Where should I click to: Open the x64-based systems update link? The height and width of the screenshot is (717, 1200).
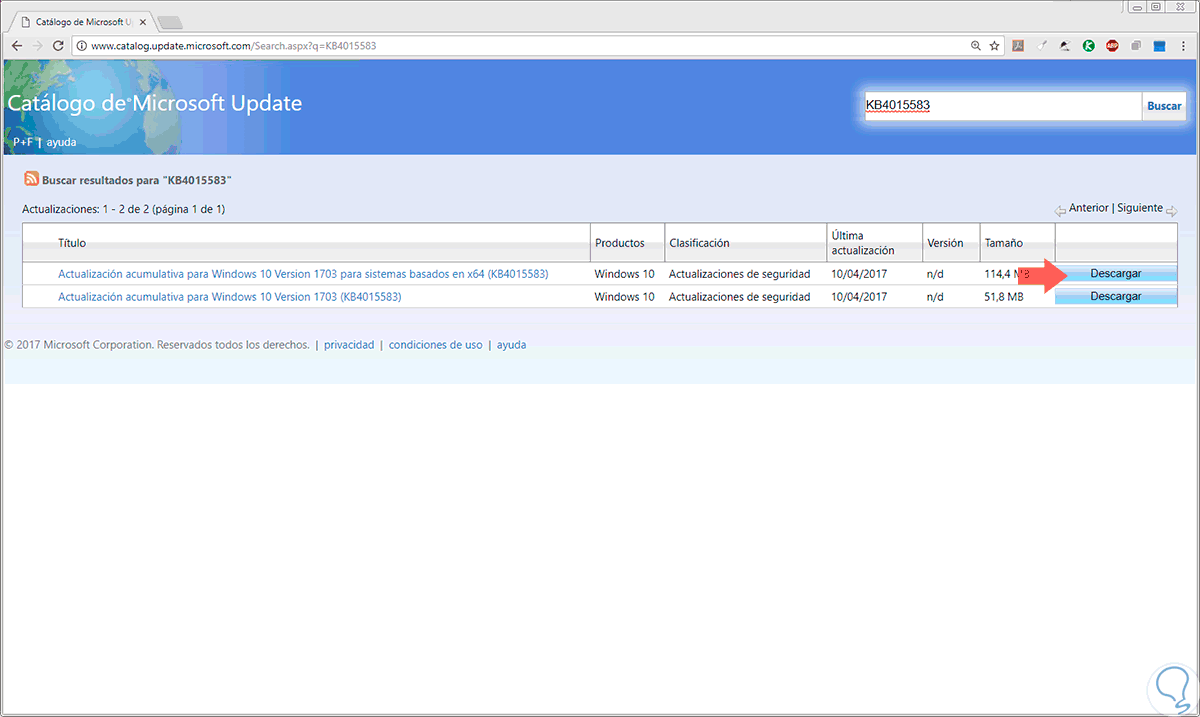point(303,273)
